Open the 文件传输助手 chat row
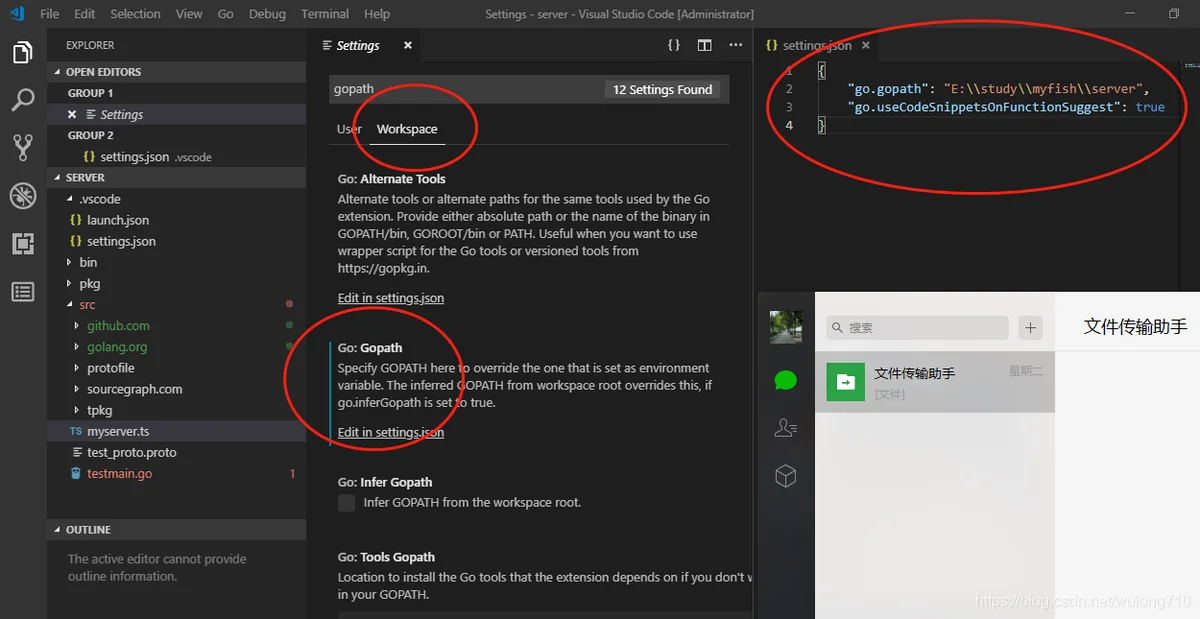 [x=935, y=381]
